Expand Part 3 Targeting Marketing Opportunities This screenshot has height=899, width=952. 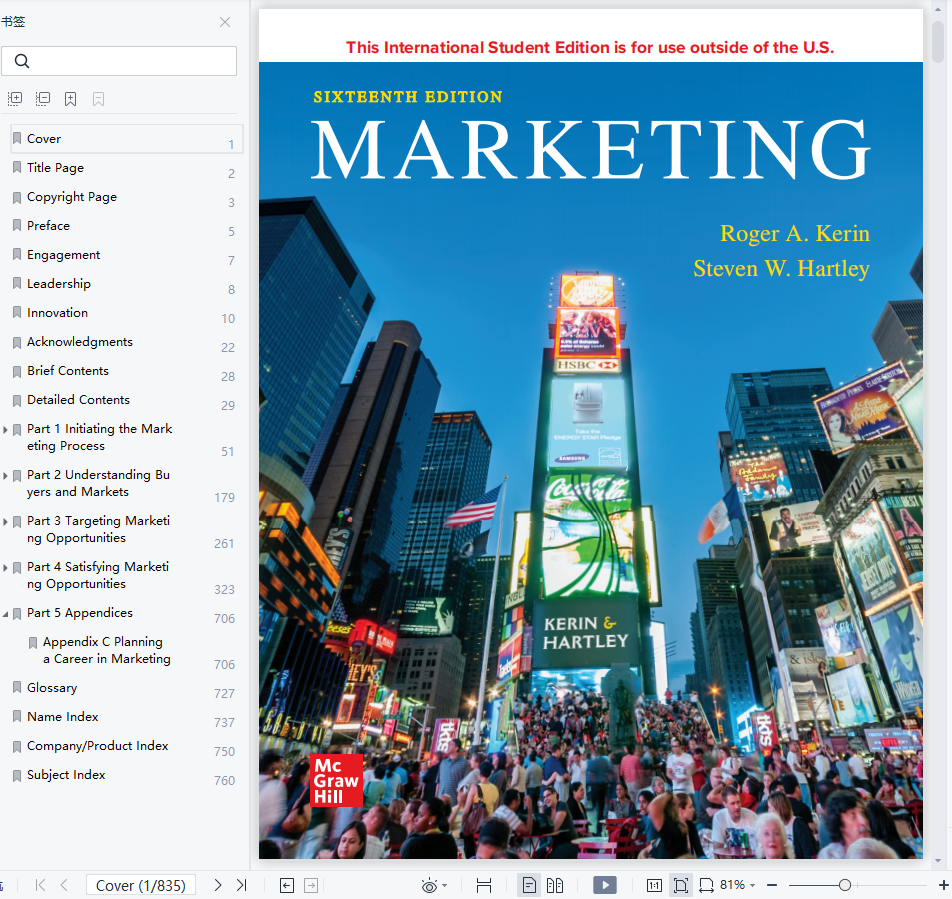click(5, 521)
